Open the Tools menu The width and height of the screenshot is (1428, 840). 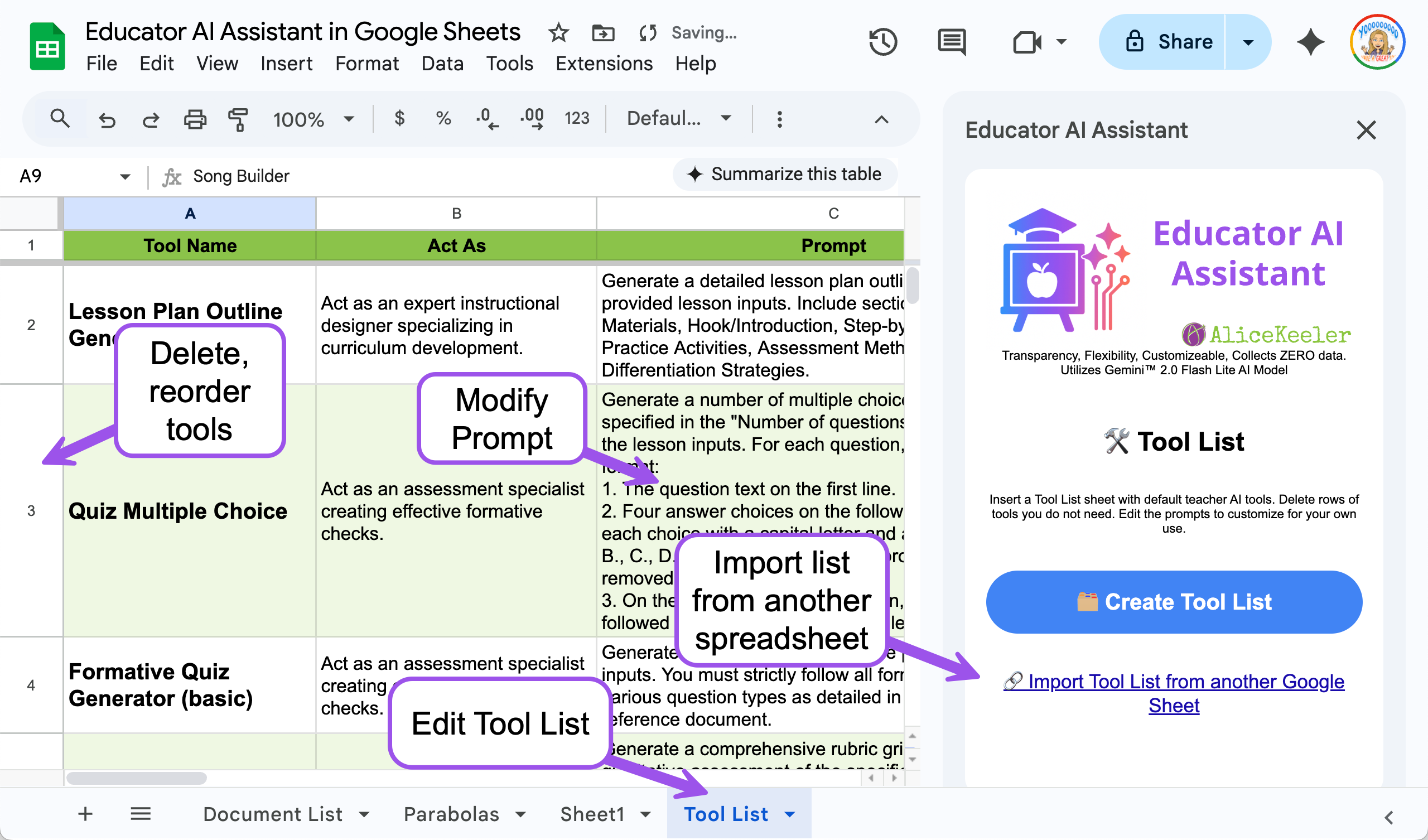point(509,64)
